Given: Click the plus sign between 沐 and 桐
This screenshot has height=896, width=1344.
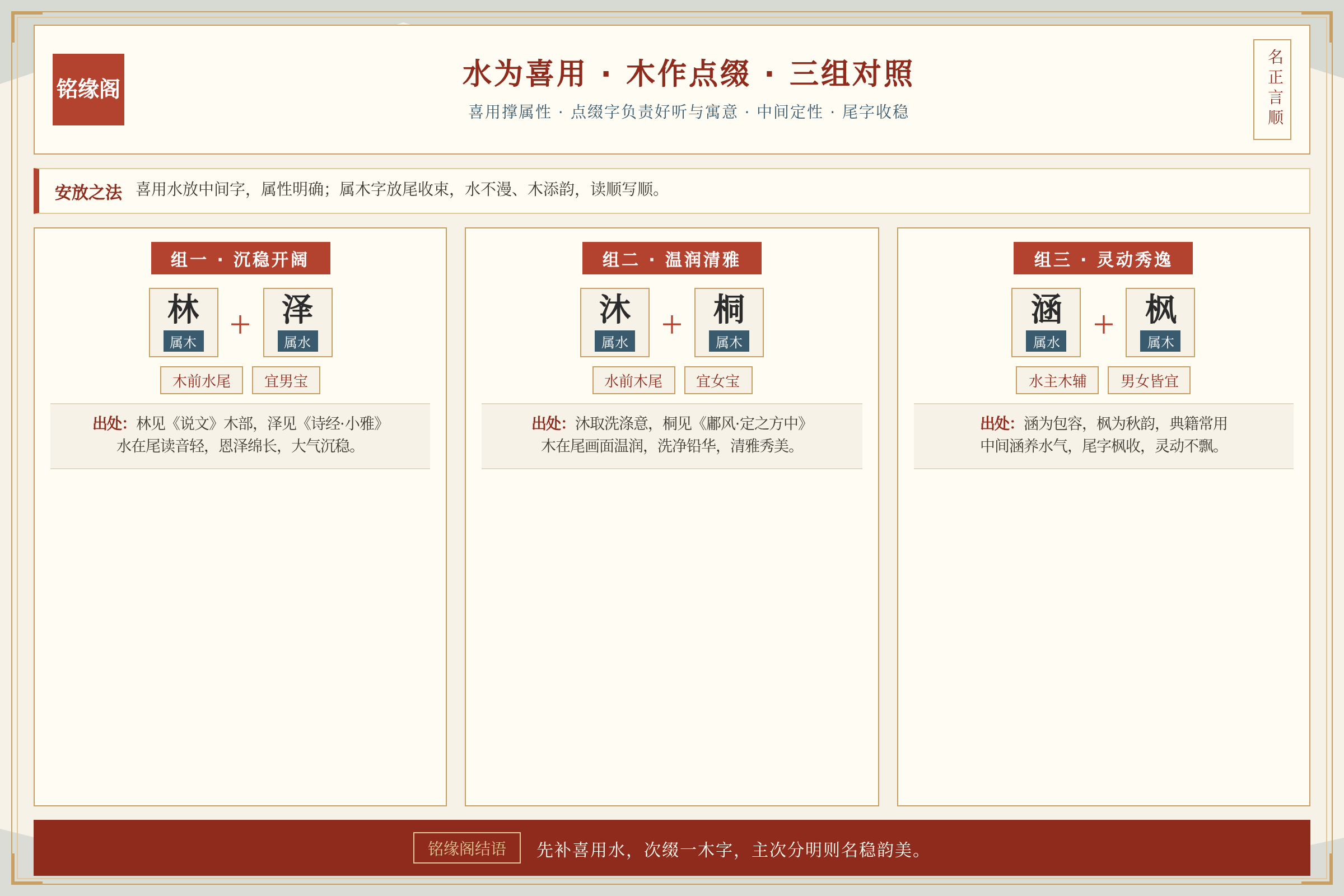Looking at the screenshot, I should pos(672,324).
